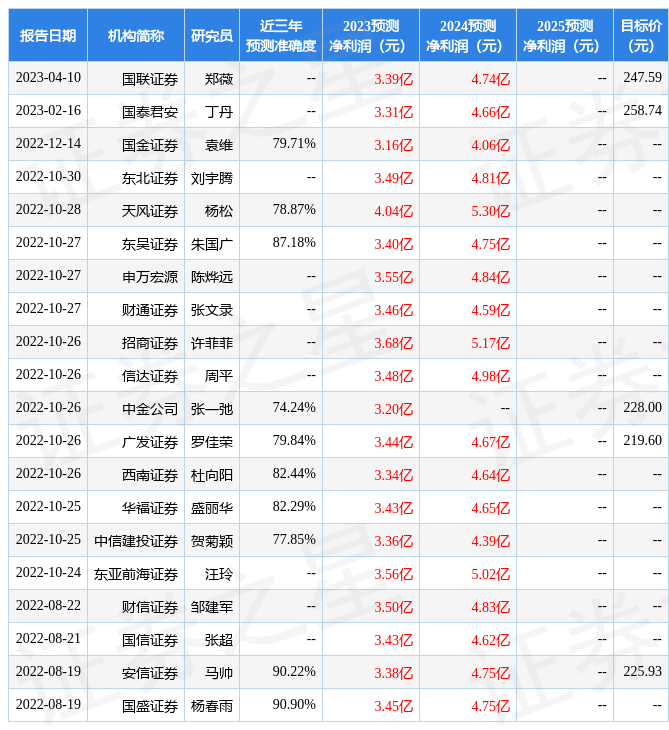This screenshot has height=730, width=669.
Task: Click researcher name 许菲菲
Action: 212,343
